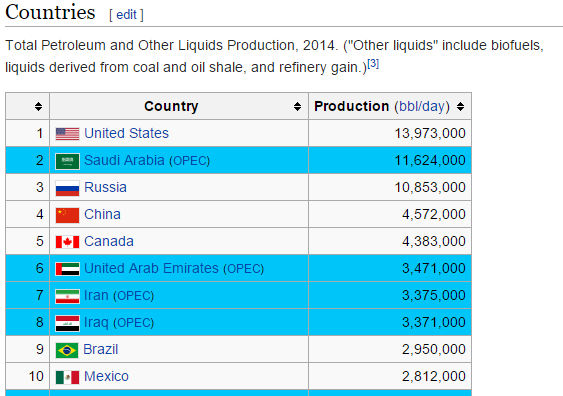The width and height of the screenshot is (563, 396).
Task: Sort table by rank column arrows
Action: 38,106
